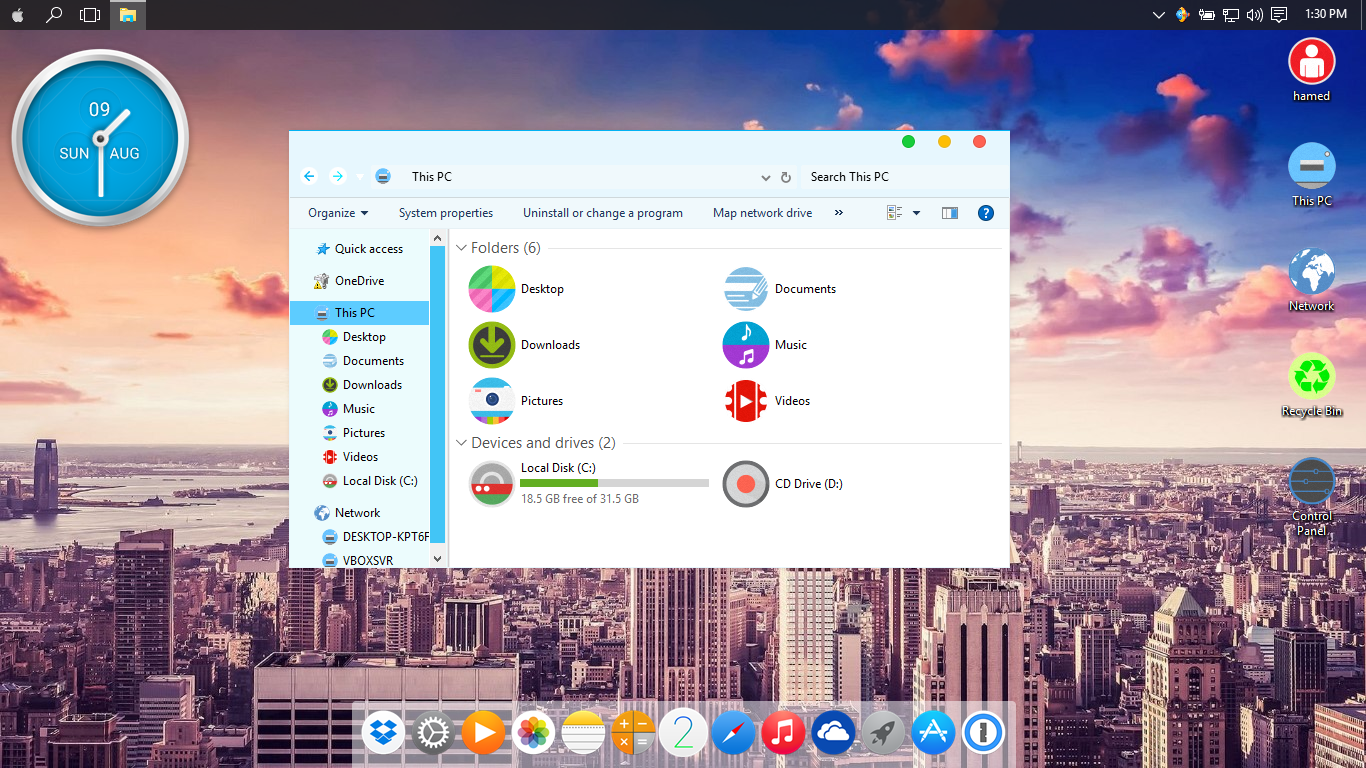1366x768 pixels.
Task: Click System properties in the toolbar
Action: pos(445,213)
